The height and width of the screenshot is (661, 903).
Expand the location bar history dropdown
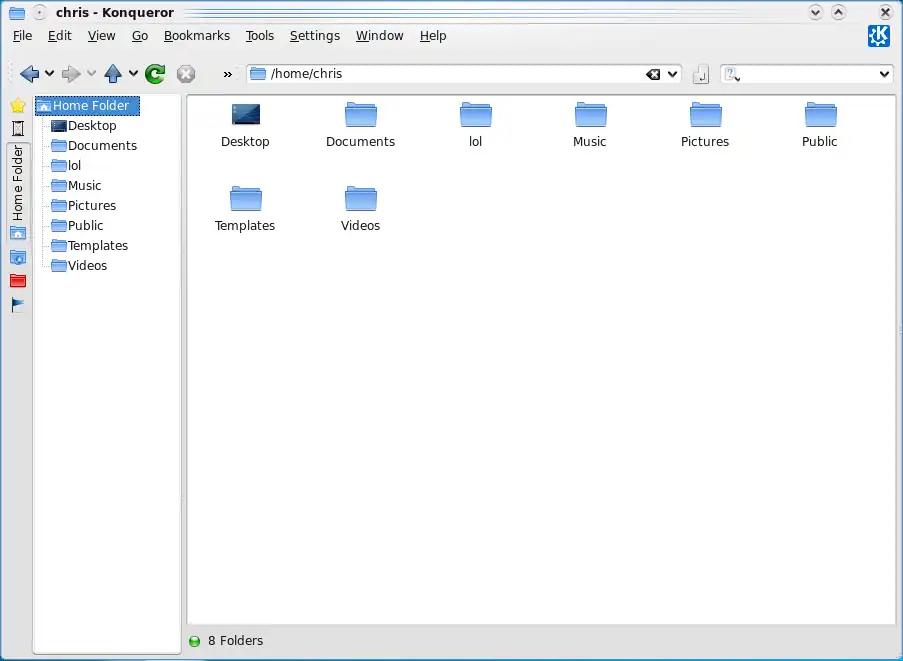click(673, 74)
